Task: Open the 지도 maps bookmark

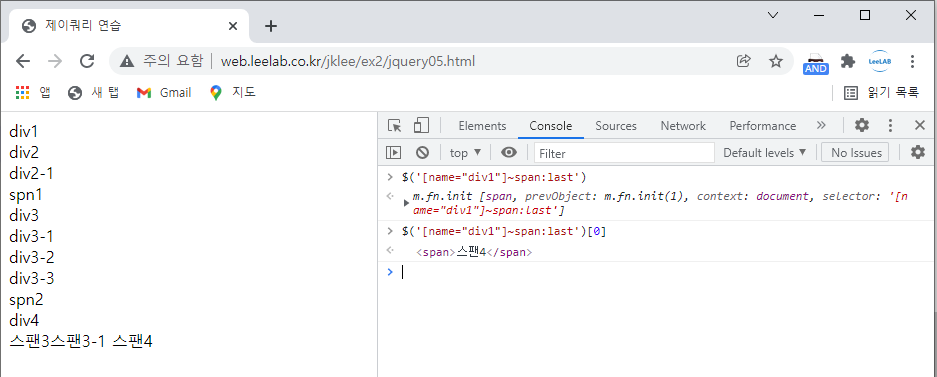Action: point(233,93)
